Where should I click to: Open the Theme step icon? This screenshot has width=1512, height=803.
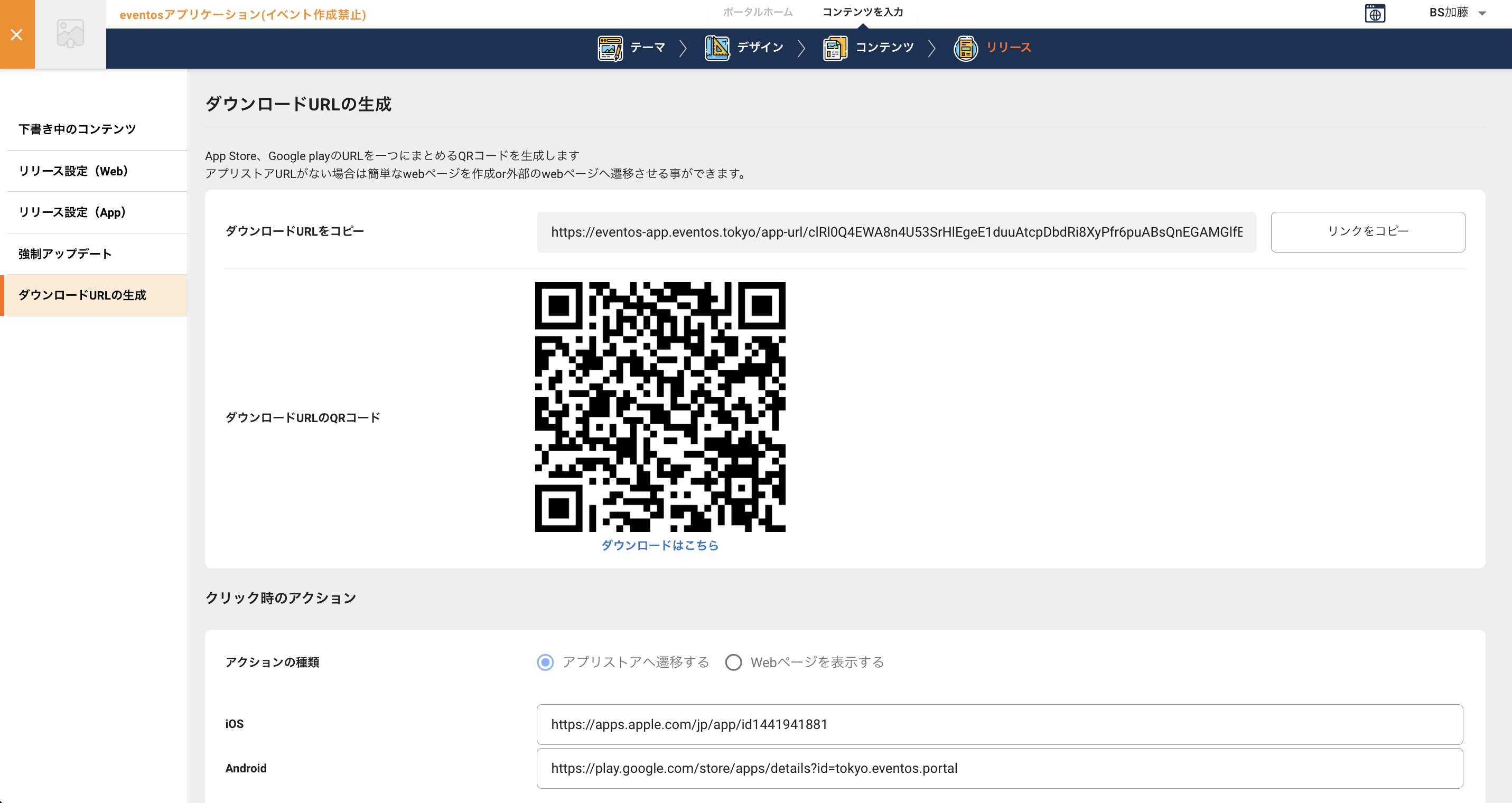tap(610, 48)
